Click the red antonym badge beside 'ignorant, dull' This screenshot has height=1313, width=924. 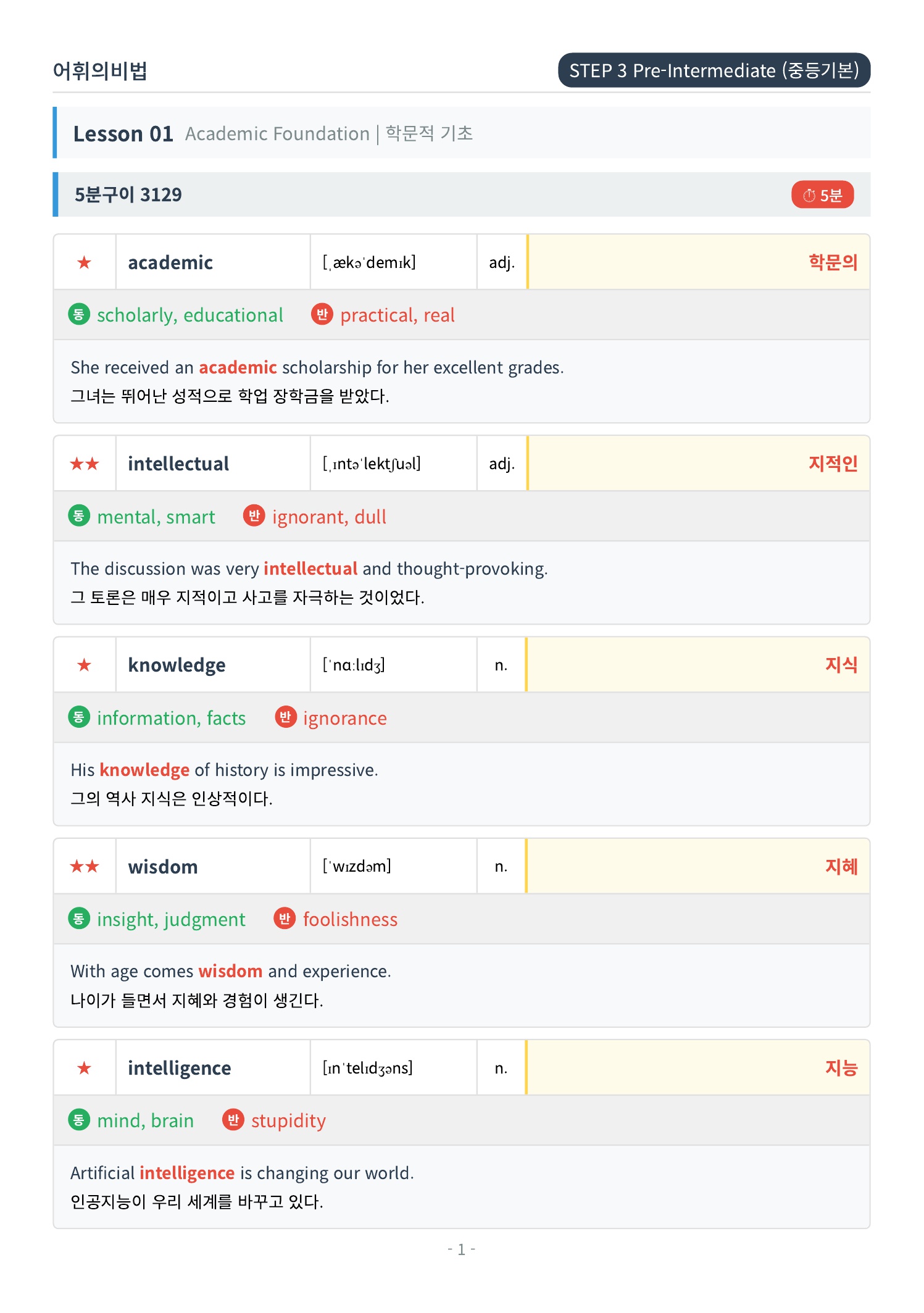click(x=254, y=515)
